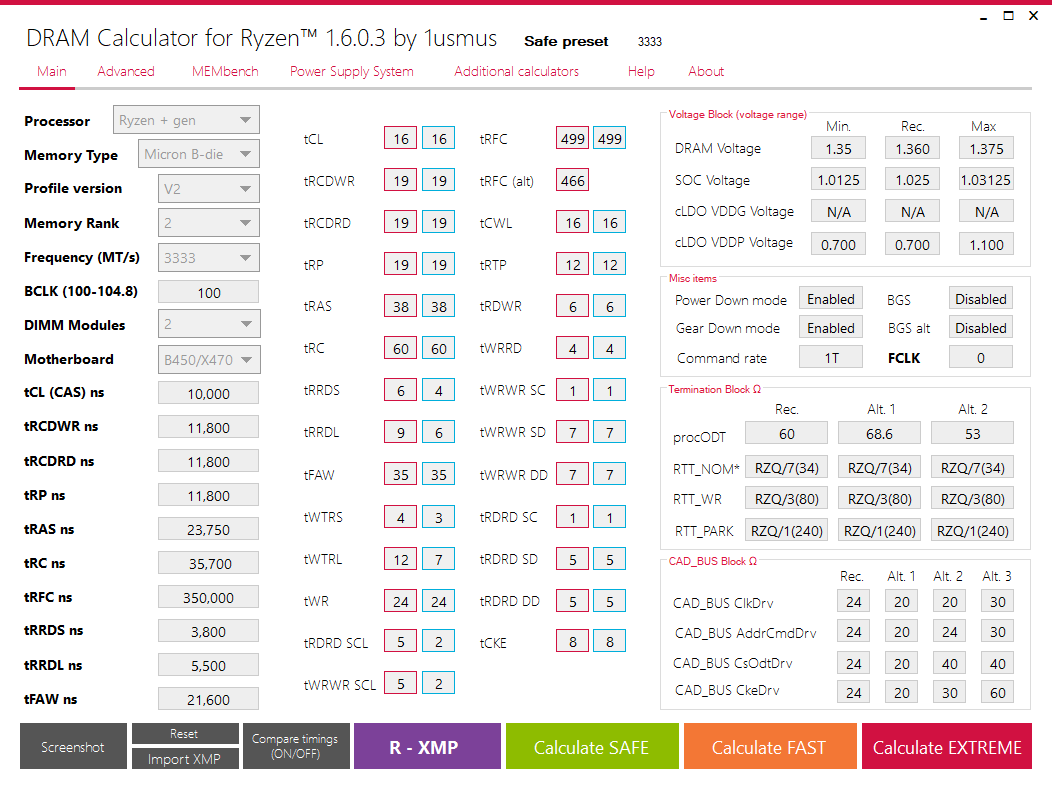Open the Power Supply System tab
The width and height of the screenshot is (1052, 790).
[x=352, y=71]
